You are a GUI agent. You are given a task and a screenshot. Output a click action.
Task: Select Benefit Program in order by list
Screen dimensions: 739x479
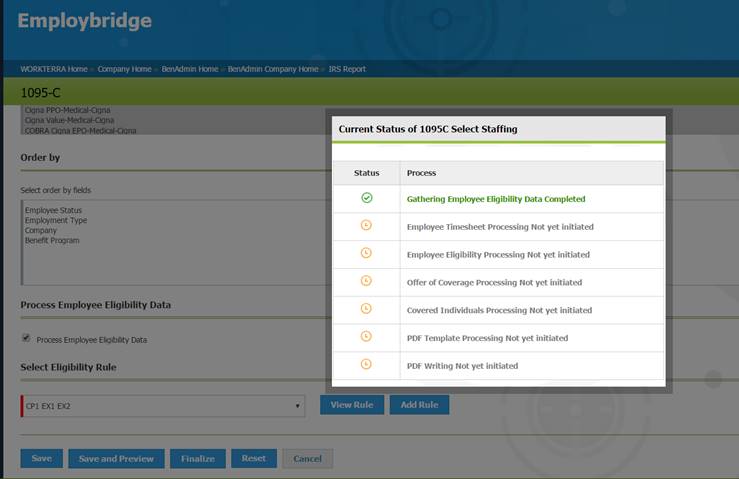click(x=52, y=240)
